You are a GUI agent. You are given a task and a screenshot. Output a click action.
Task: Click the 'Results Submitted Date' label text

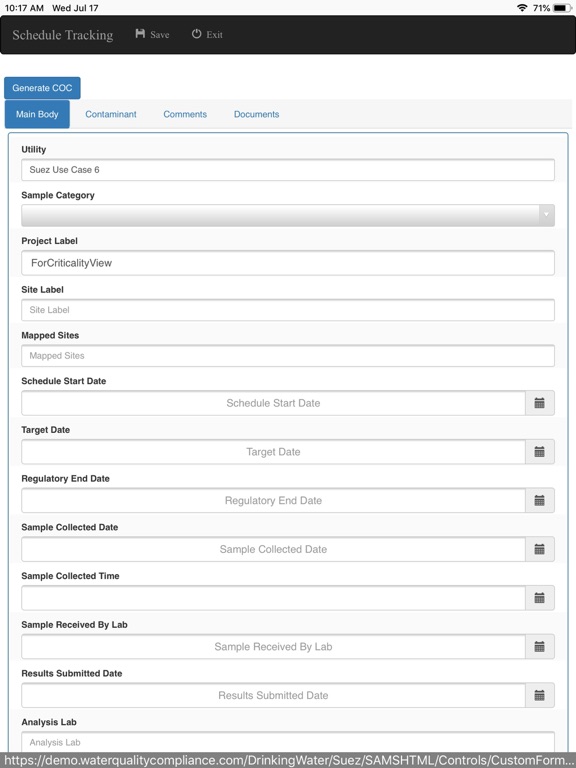pos(72,673)
